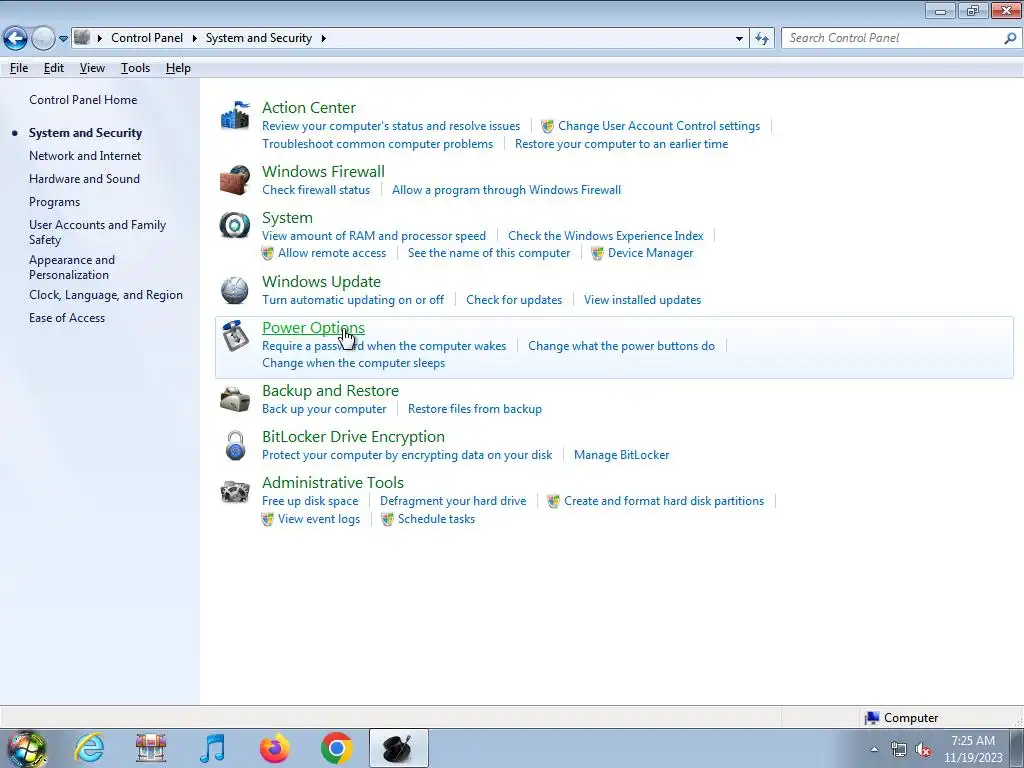Click the address bar computer icon

click(x=82, y=38)
